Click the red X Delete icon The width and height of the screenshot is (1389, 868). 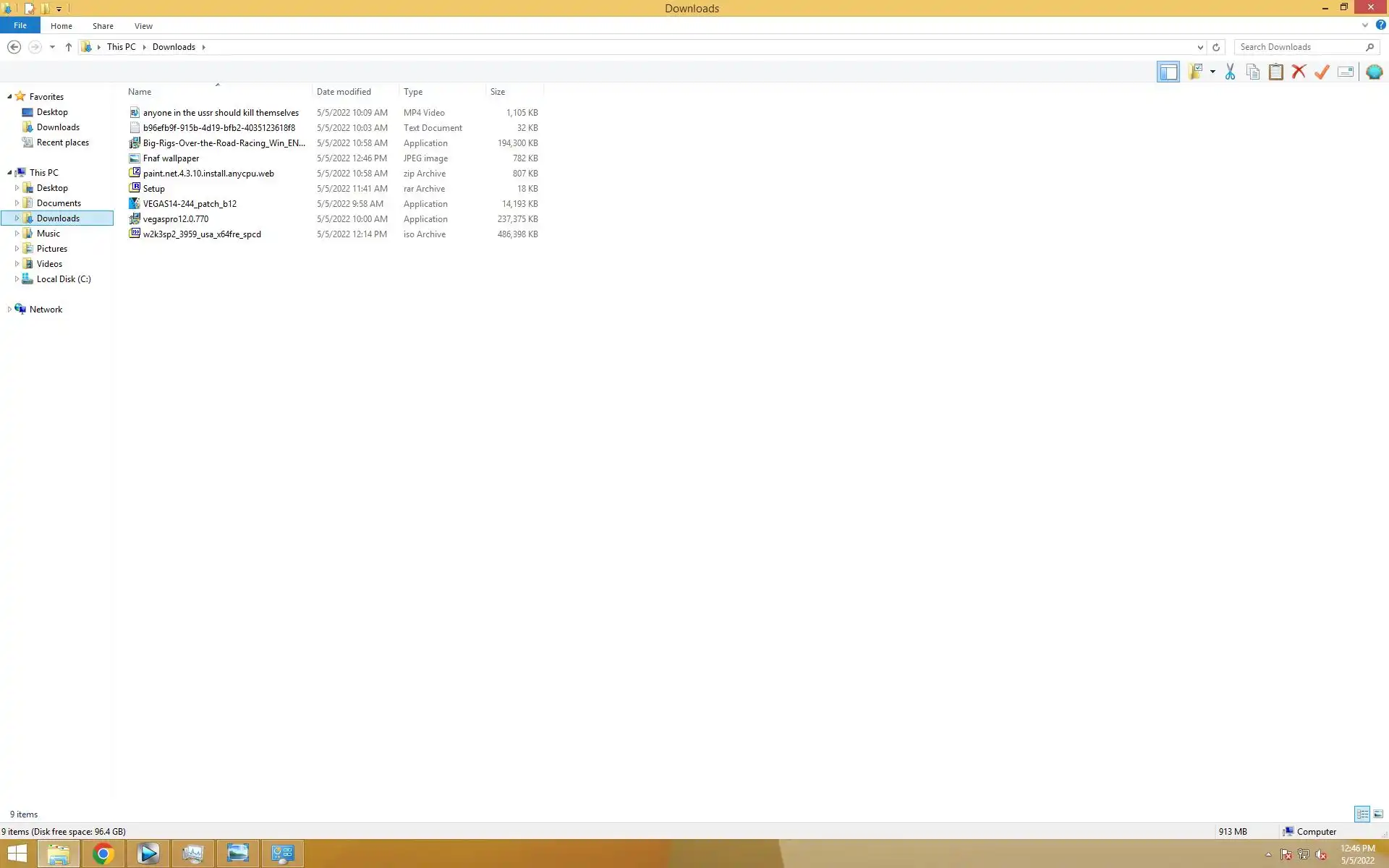pos(1299,72)
